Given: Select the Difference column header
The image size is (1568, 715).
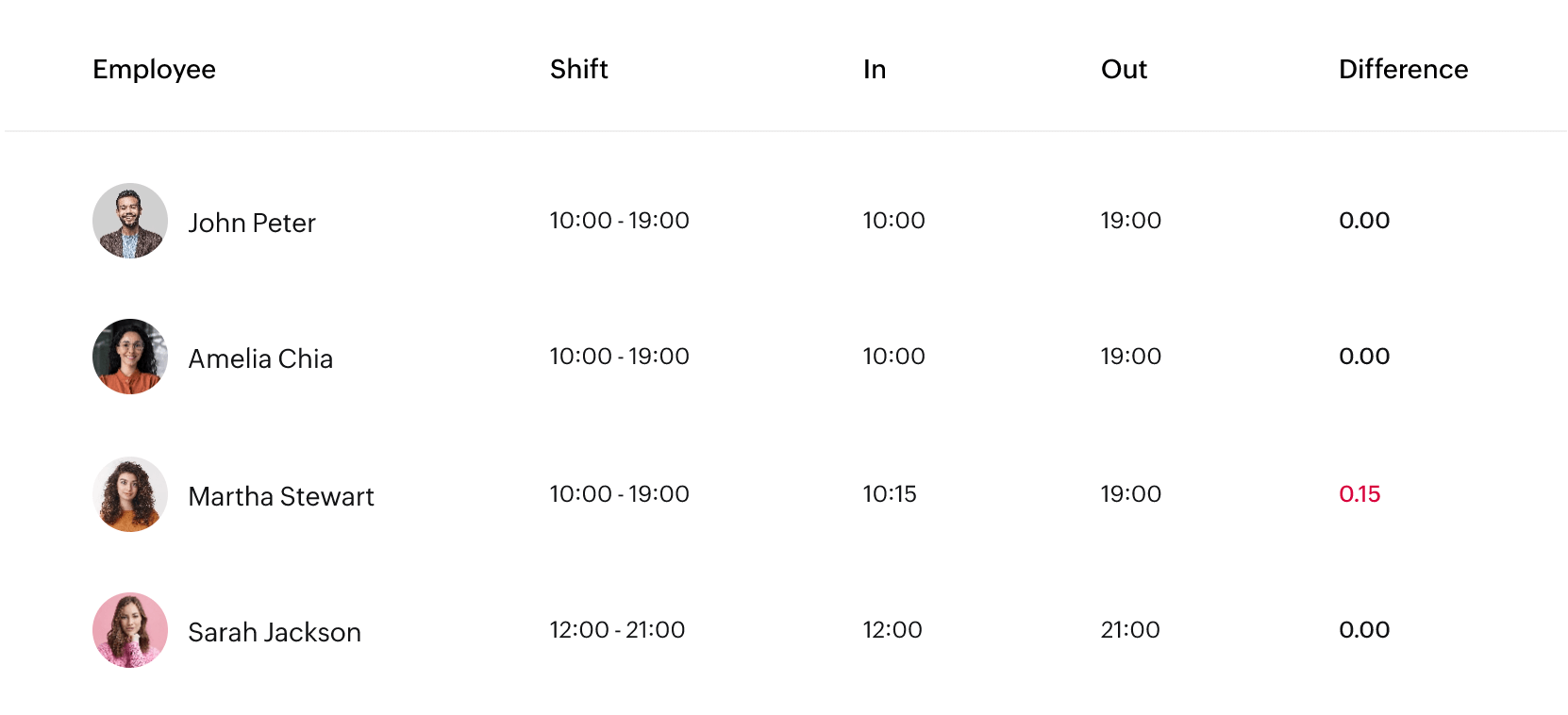Looking at the screenshot, I should (1403, 69).
